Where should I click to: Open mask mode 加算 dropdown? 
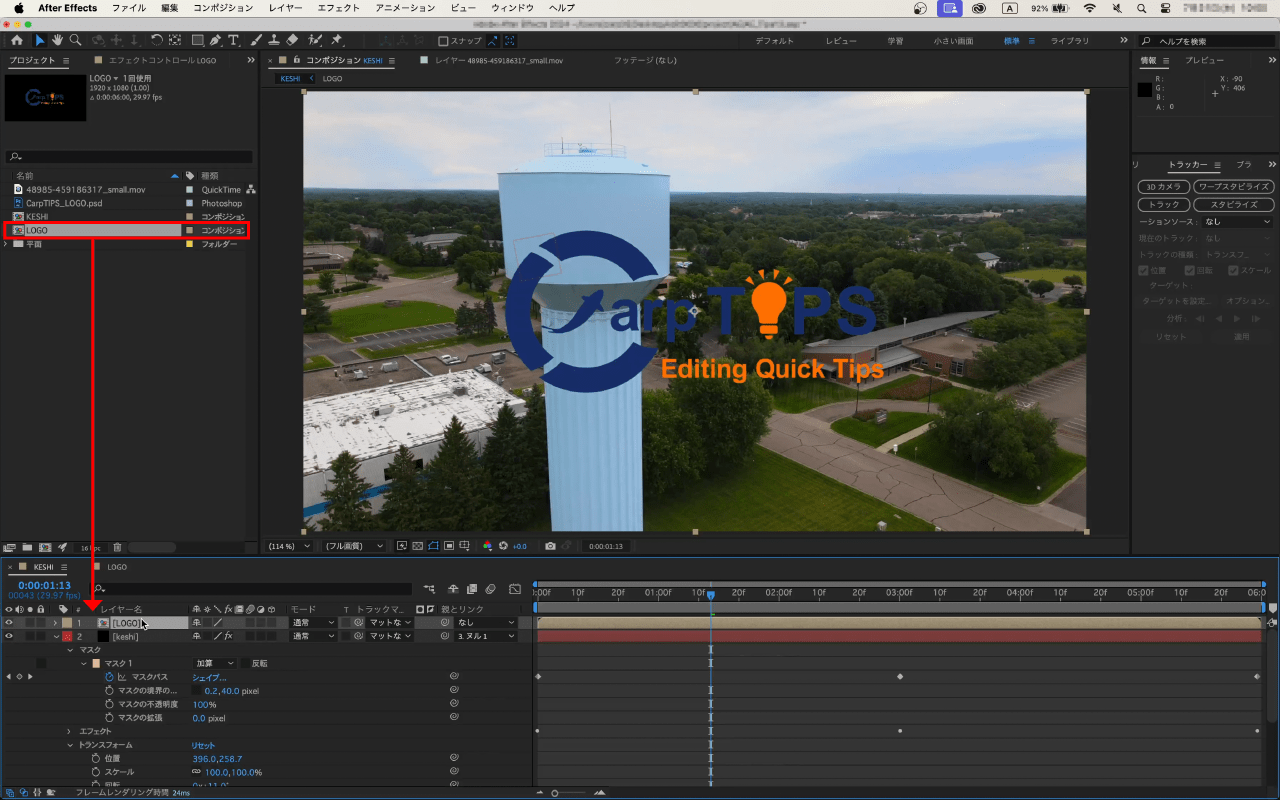pyautogui.click(x=214, y=663)
